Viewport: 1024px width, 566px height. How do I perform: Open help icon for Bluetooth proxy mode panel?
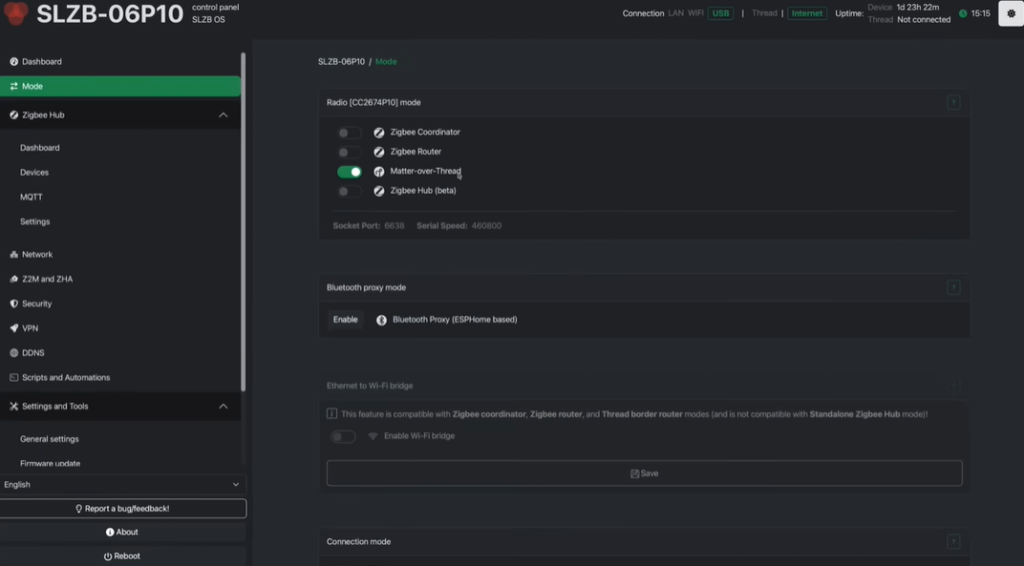pyautogui.click(x=953, y=287)
